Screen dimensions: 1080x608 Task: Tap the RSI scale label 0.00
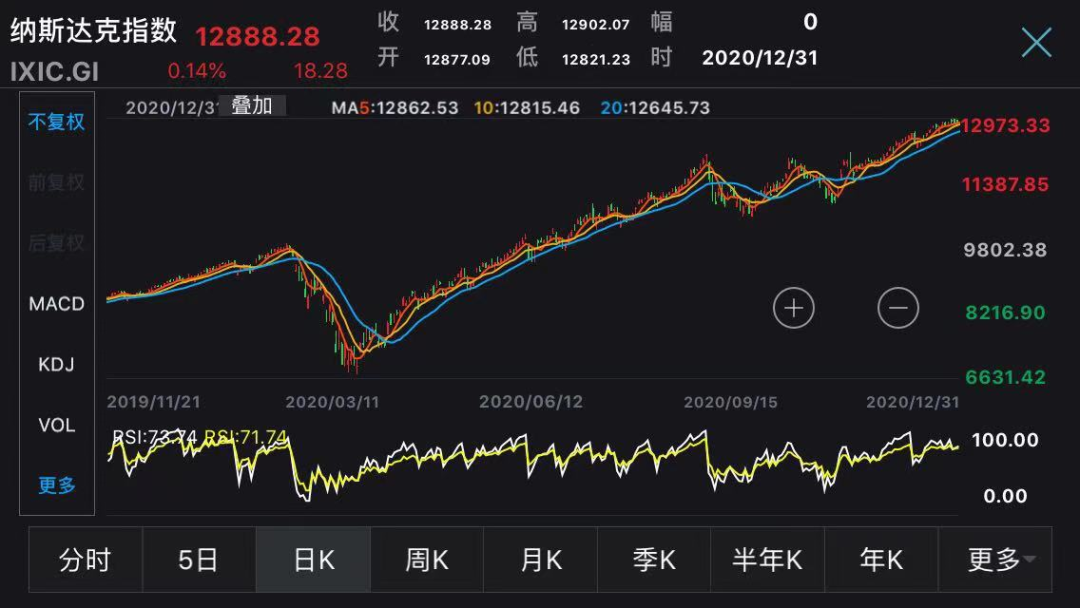point(1005,496)
